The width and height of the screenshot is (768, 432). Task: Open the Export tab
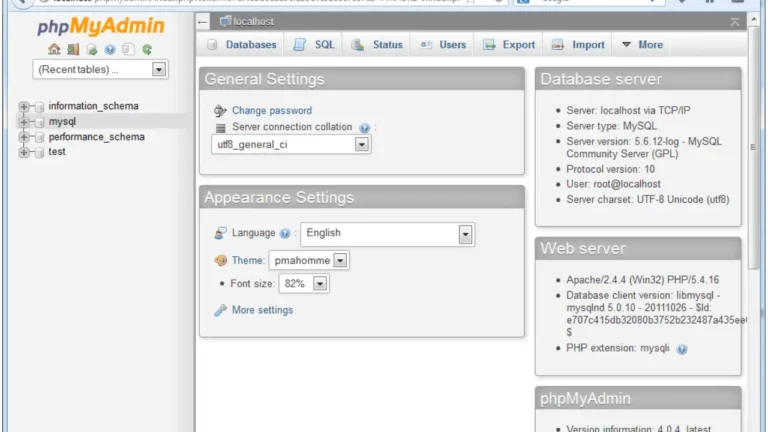[x=509, y=45]
